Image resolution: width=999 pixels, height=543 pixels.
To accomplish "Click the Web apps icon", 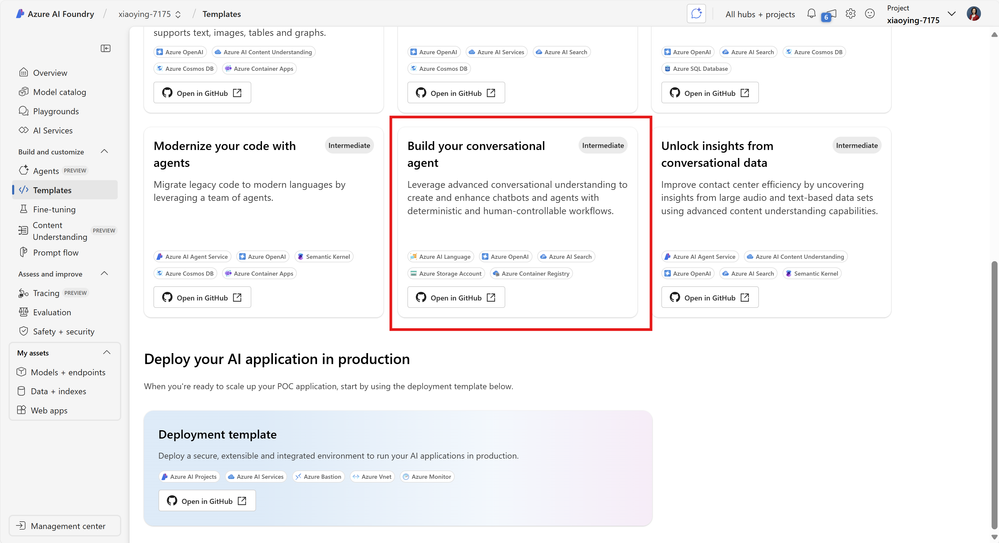I will (22, 410).
